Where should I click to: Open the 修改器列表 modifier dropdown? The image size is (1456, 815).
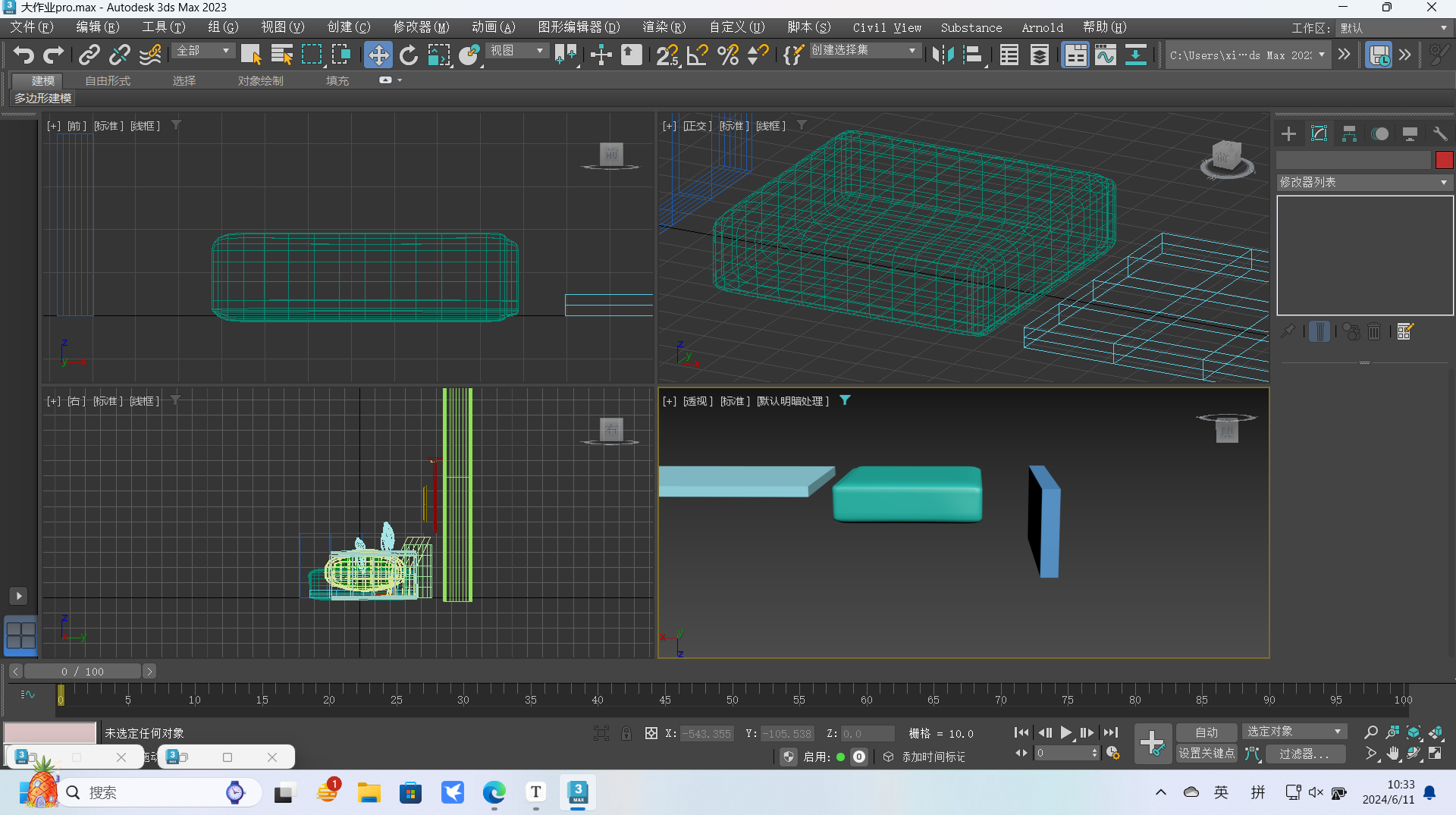pos(1363,182)
